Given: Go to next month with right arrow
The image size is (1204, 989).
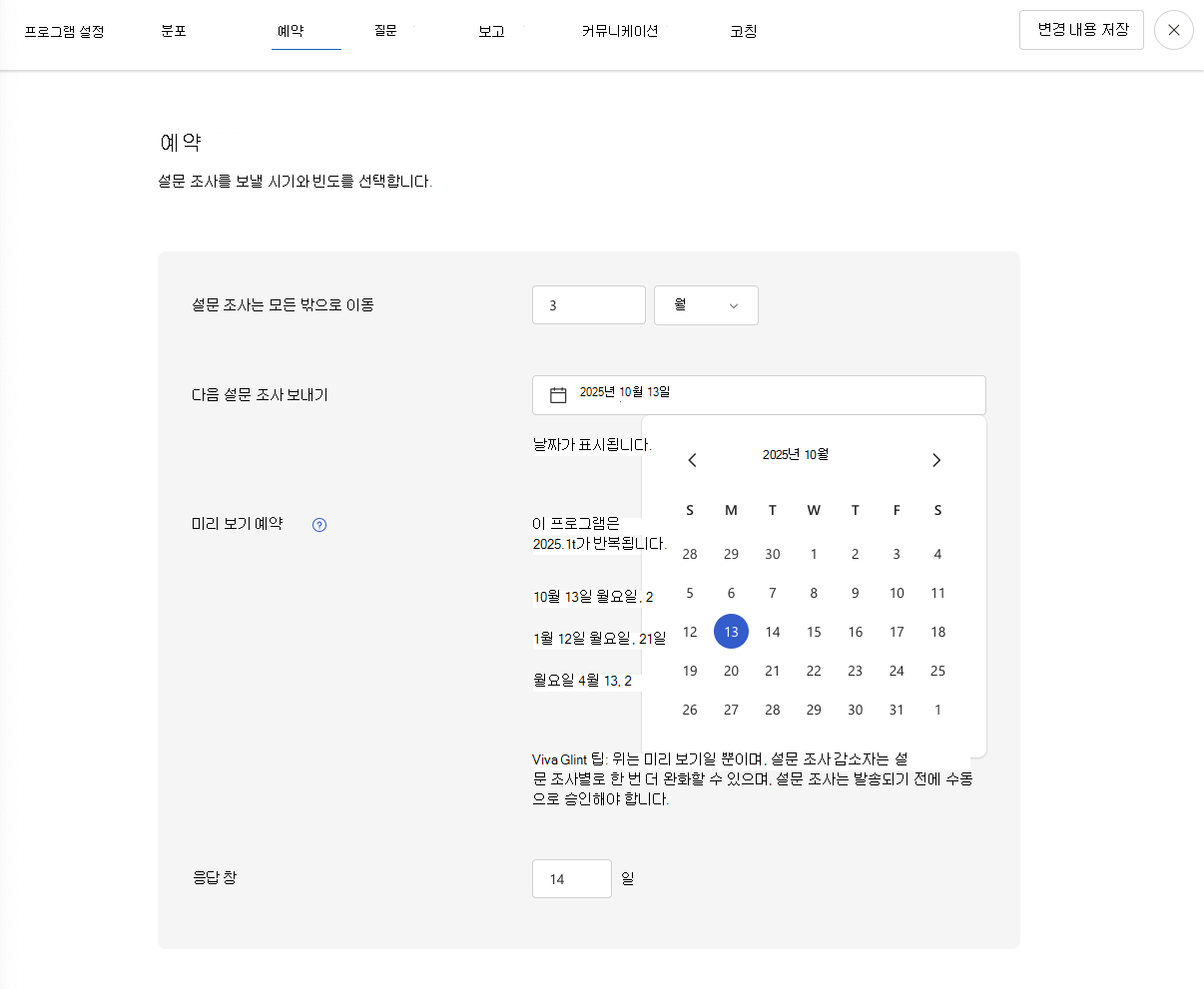Looking at the screenshot, I should point(936,459).
